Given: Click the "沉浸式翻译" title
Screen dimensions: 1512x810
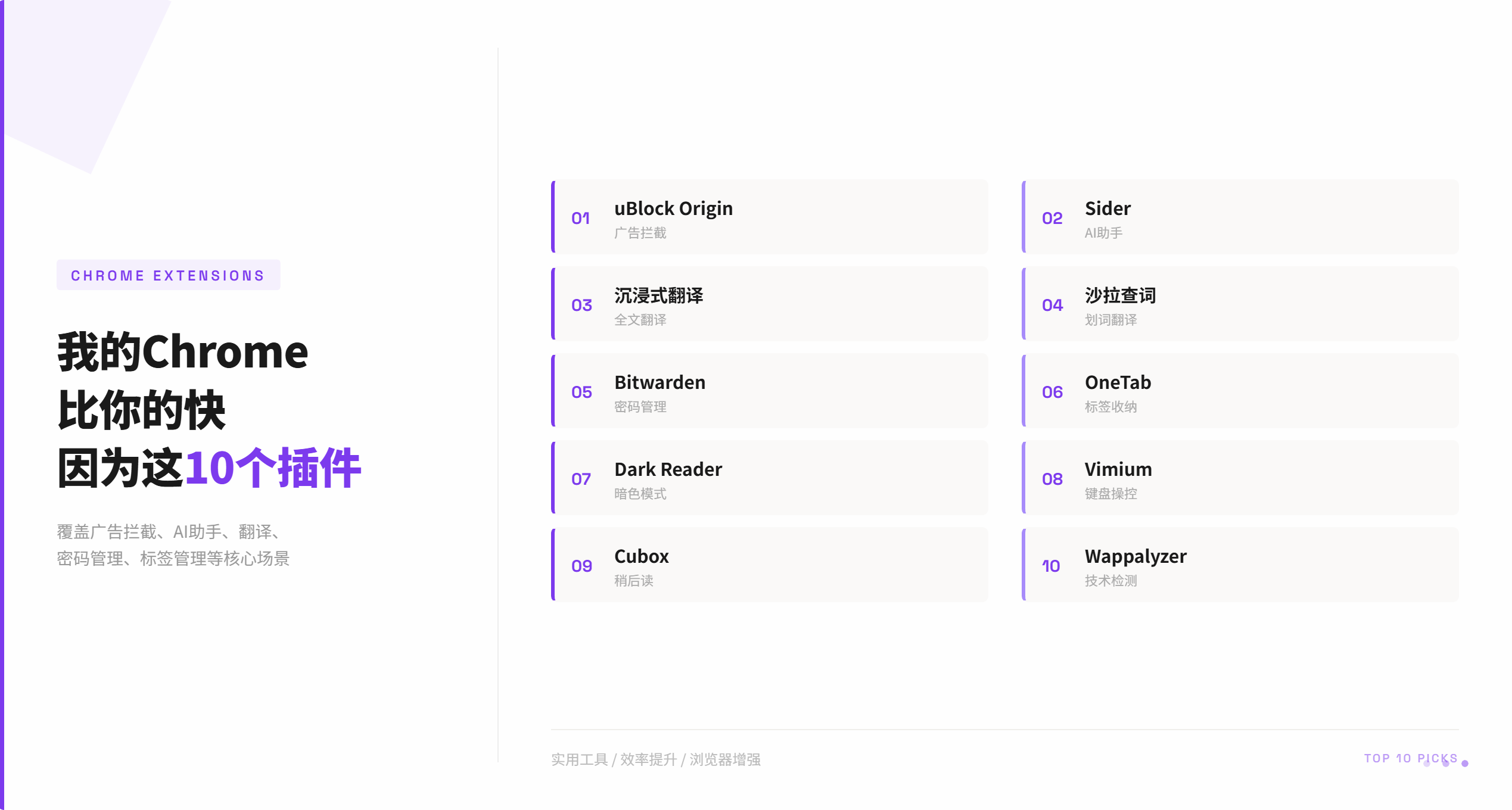Looking at the screenshot, I should 659,295.
